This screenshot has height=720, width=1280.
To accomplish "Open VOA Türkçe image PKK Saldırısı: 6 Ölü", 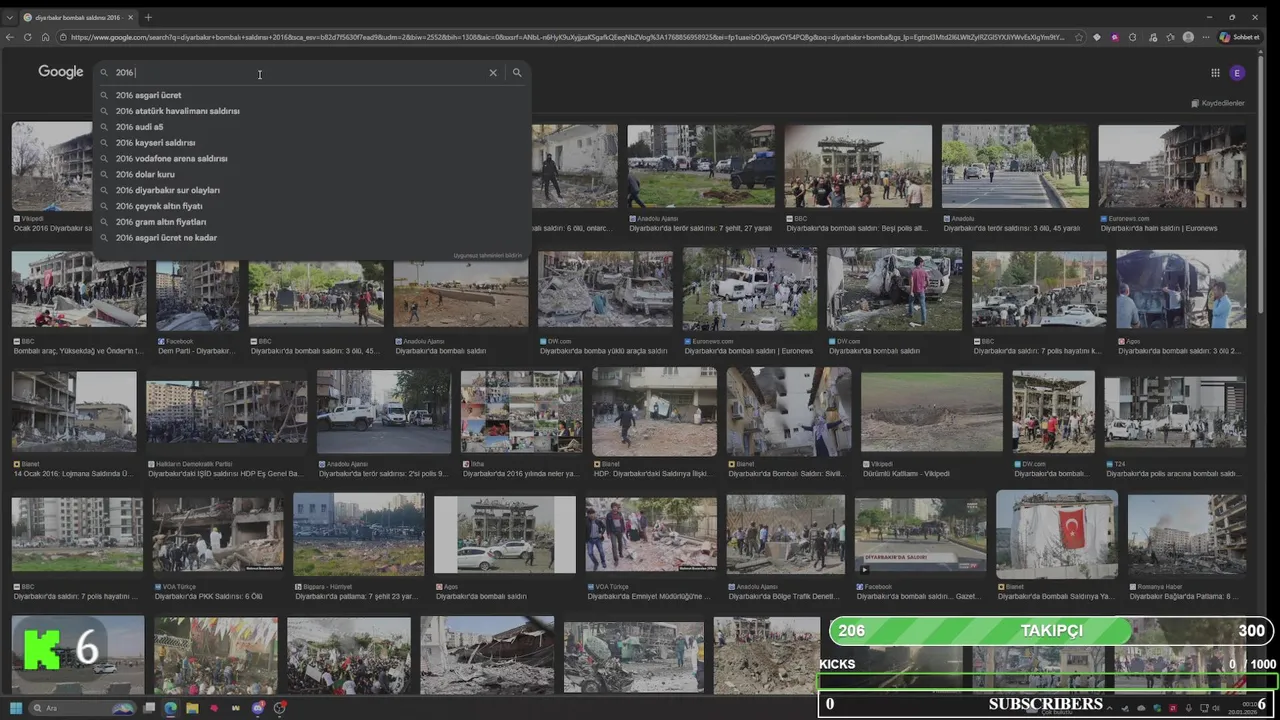I will (217, 535).
